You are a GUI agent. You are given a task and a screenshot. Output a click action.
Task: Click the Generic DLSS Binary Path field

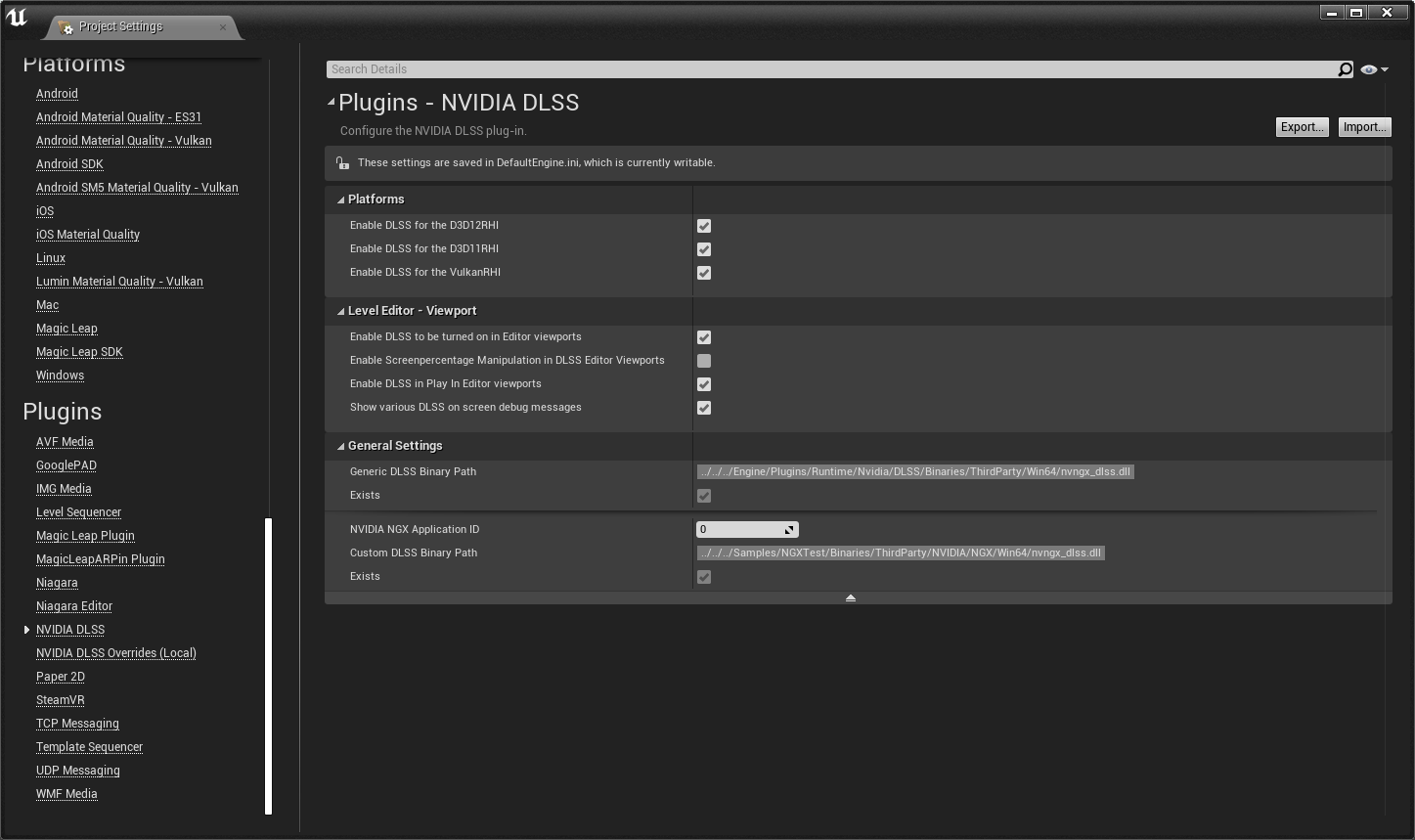coord(915,472)
